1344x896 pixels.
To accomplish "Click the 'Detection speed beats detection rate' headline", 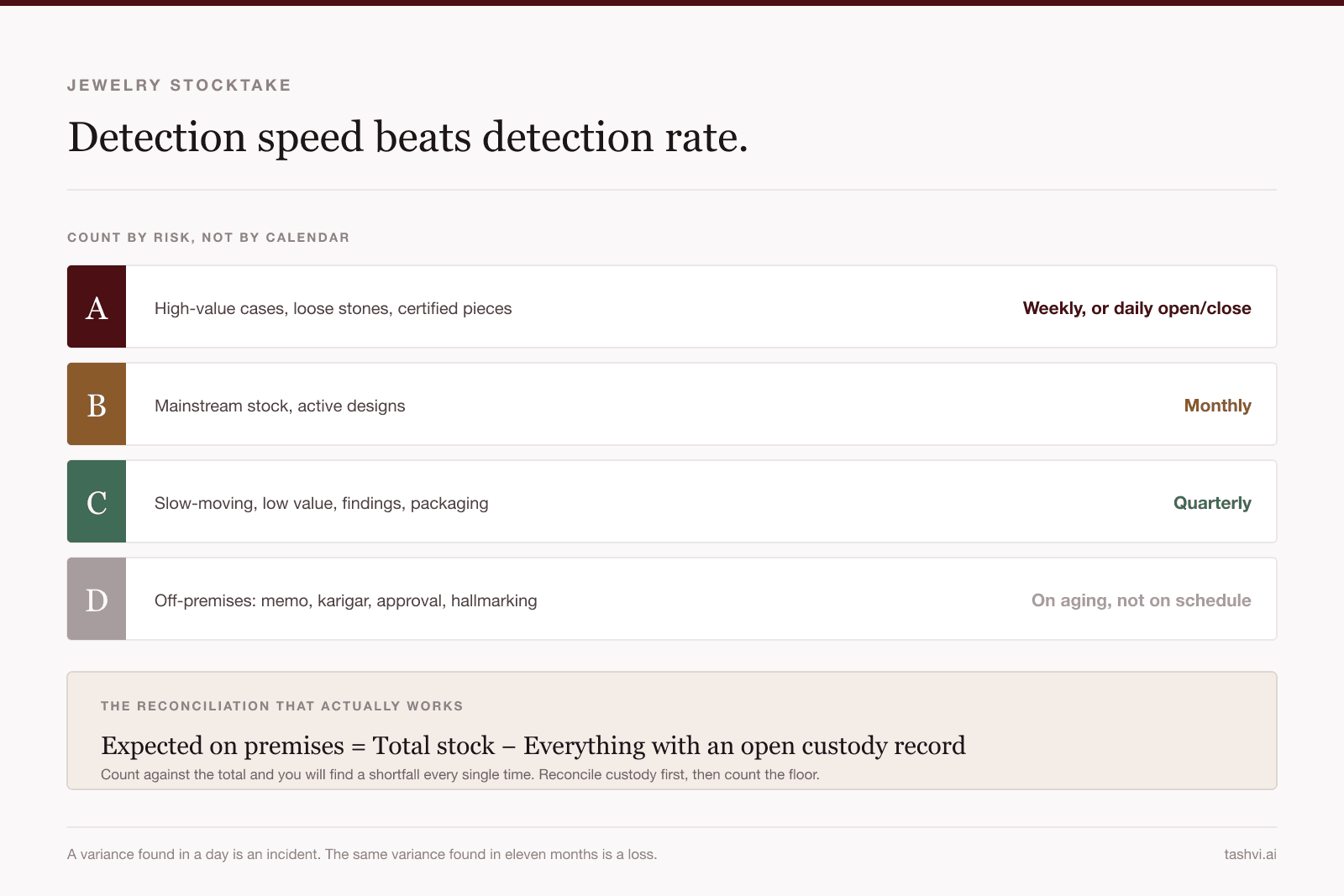I will tap(407, 137).
